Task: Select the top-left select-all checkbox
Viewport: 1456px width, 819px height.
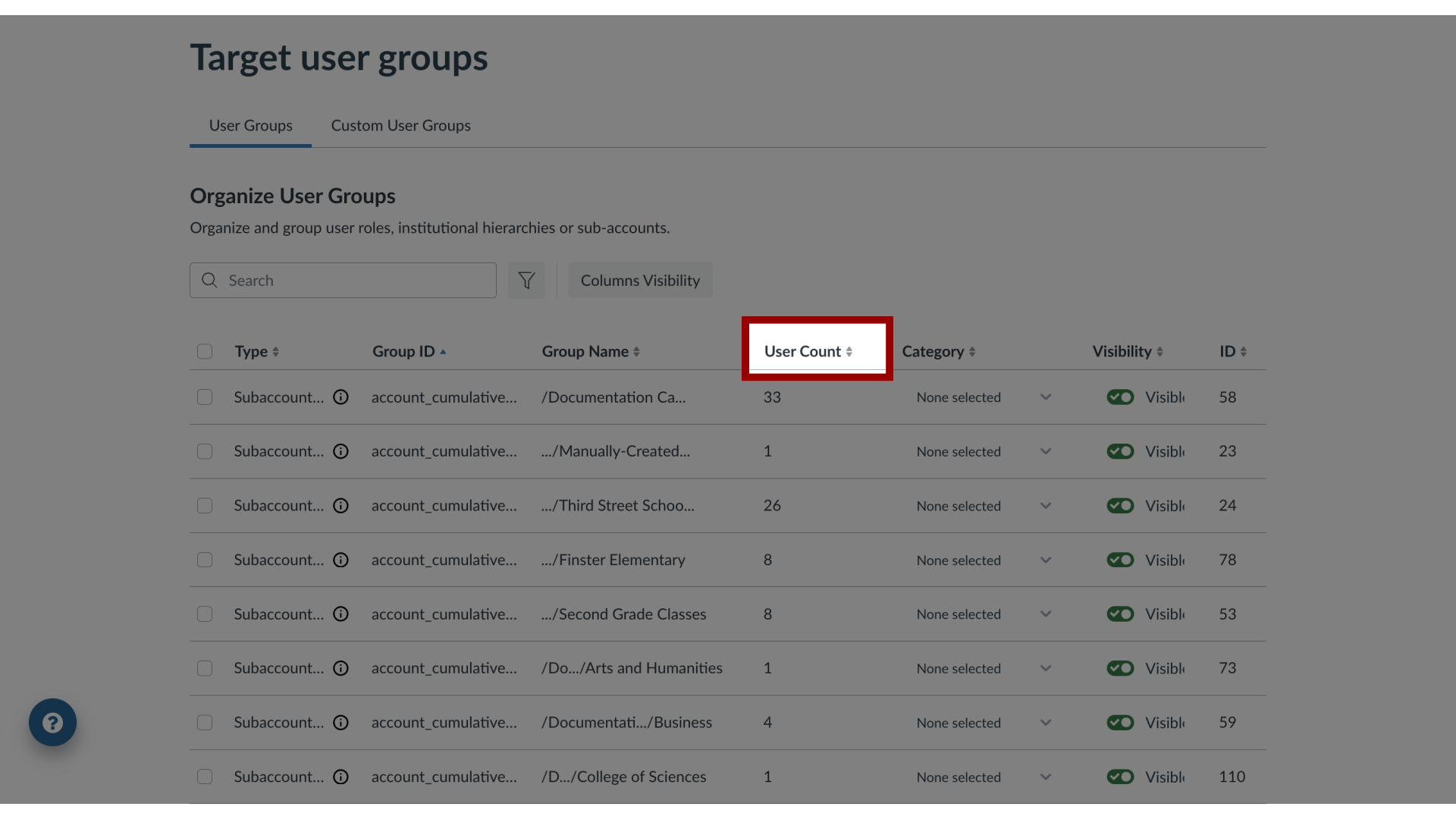Action: 204,351
